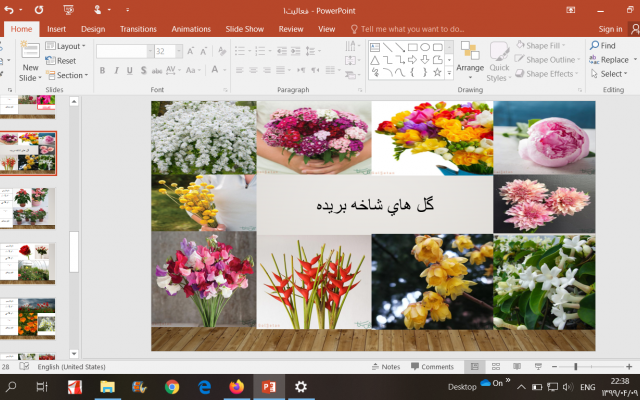Screen dimensions: 640x400
Task: Toggle Bold formatting
Action: click(102, 70)
